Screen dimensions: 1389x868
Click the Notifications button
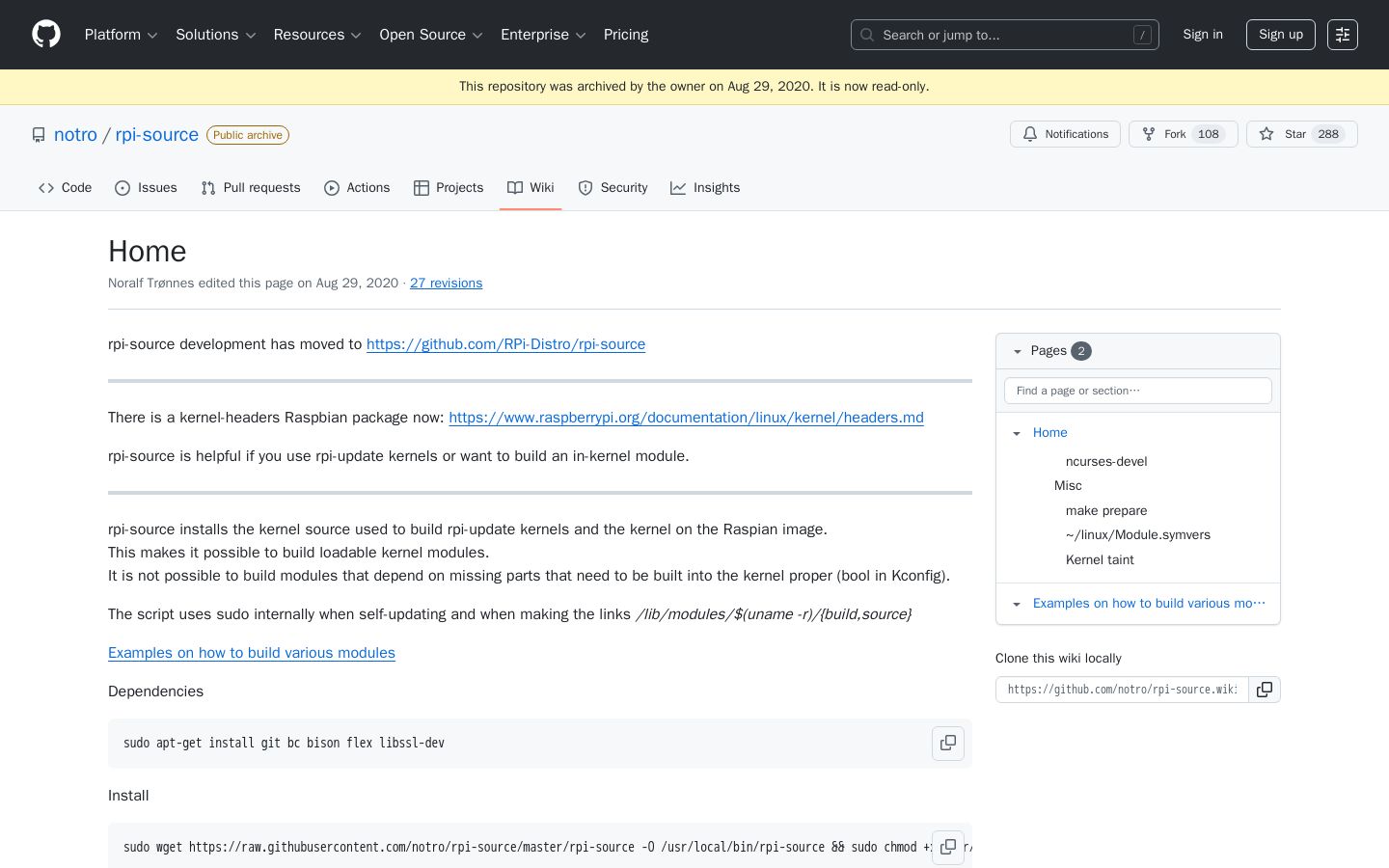click(1065, 134)
